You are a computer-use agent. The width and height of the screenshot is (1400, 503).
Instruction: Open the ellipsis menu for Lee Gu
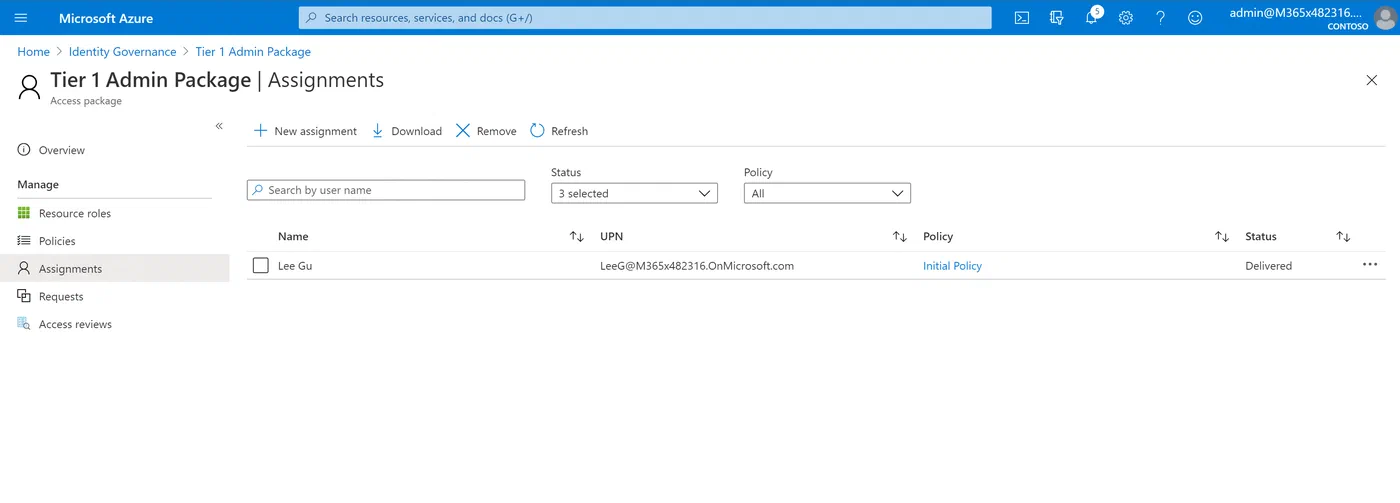click(x=1370, y=265)
